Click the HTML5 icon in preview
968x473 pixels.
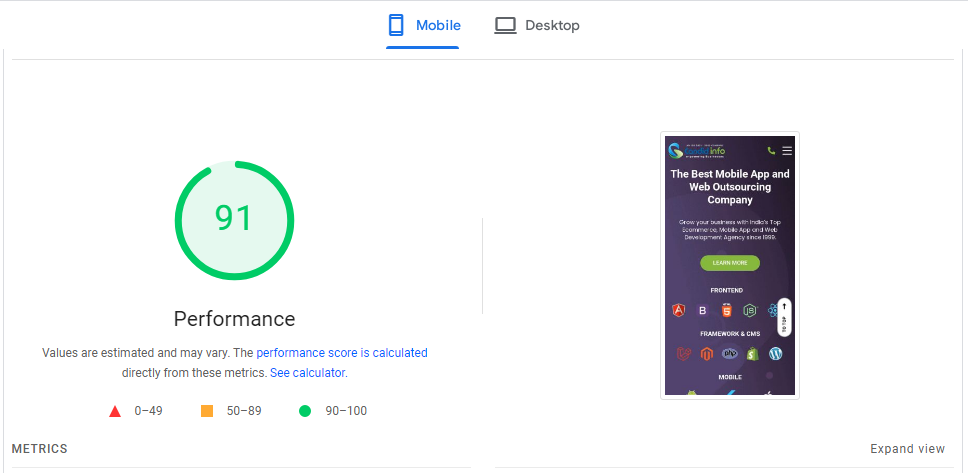pyautogui.click(x=727, y=311)
